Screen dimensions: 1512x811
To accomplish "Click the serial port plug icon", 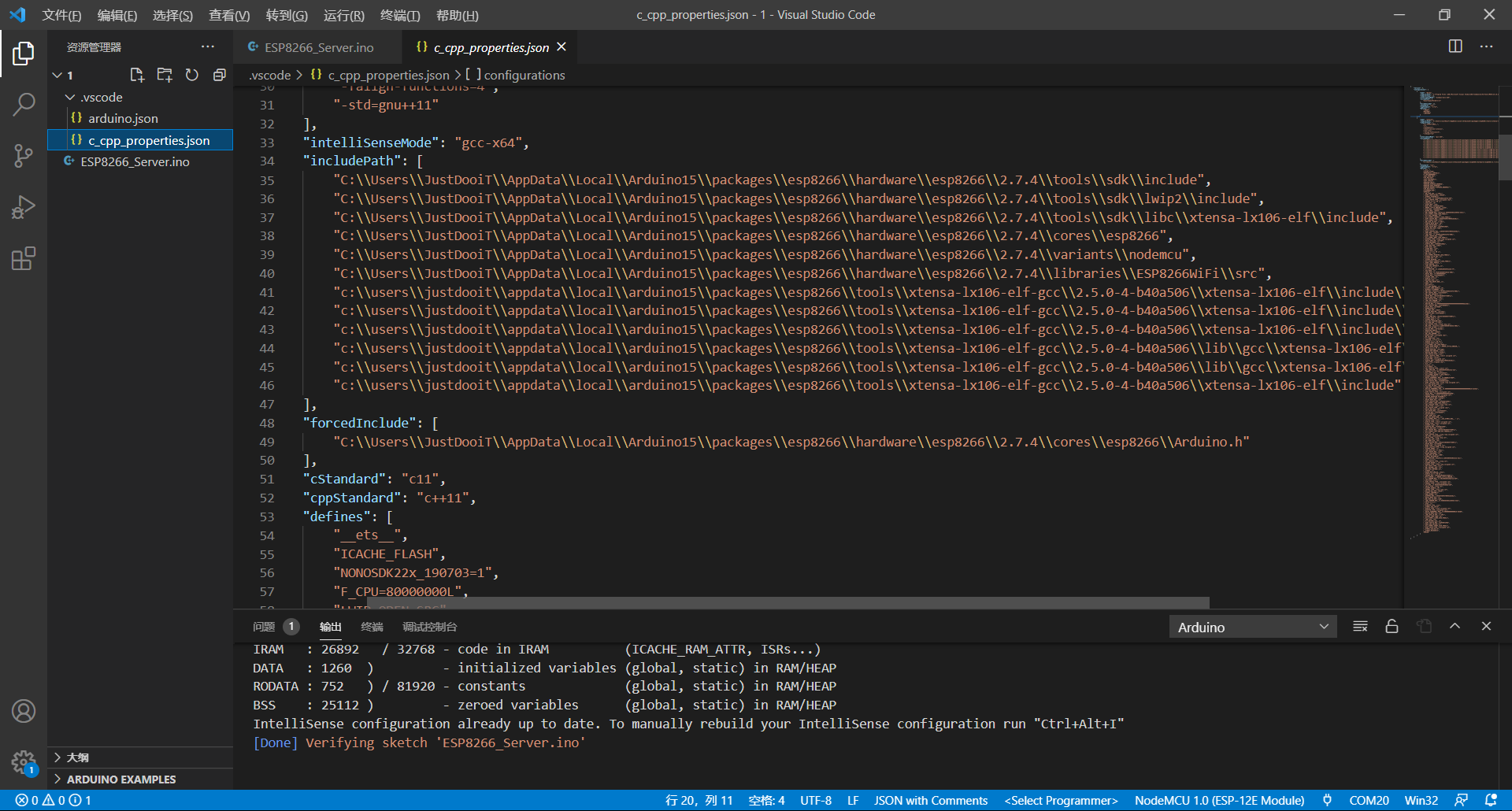I will (1327, 800).
